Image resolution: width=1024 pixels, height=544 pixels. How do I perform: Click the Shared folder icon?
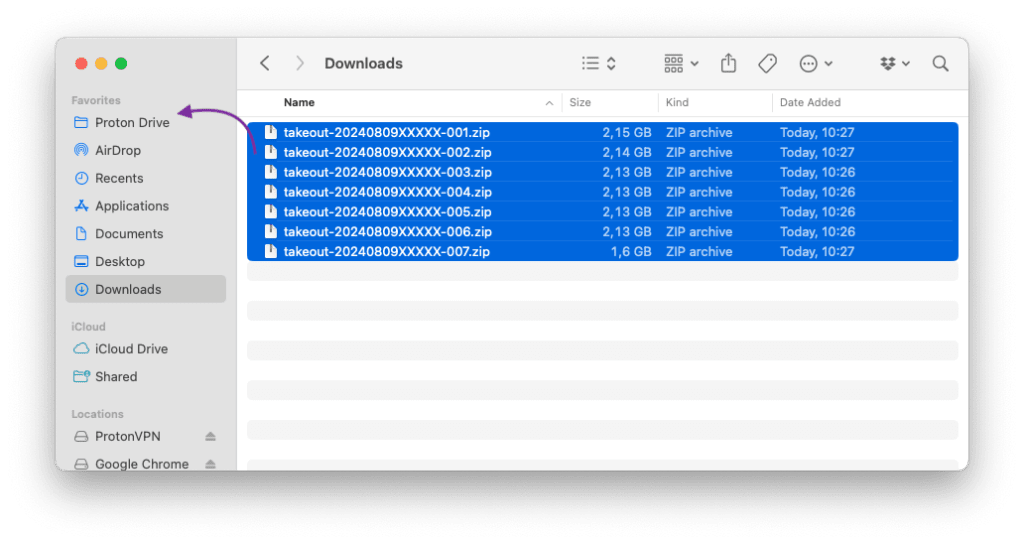[82, 376]
